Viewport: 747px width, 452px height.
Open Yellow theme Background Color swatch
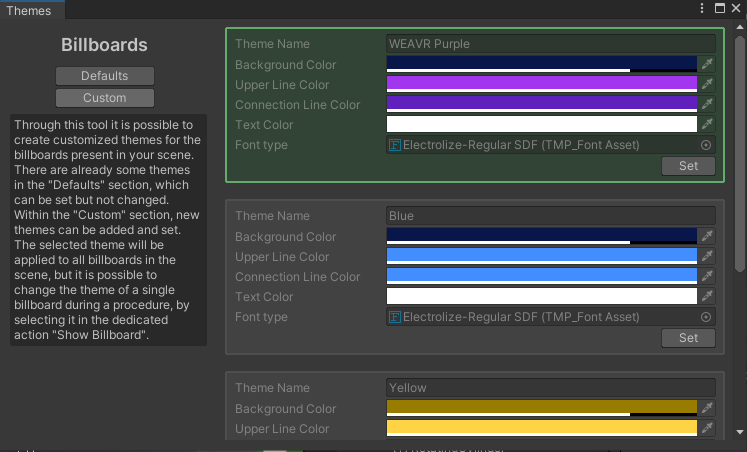pyautogui.click(x=542, y=408)
